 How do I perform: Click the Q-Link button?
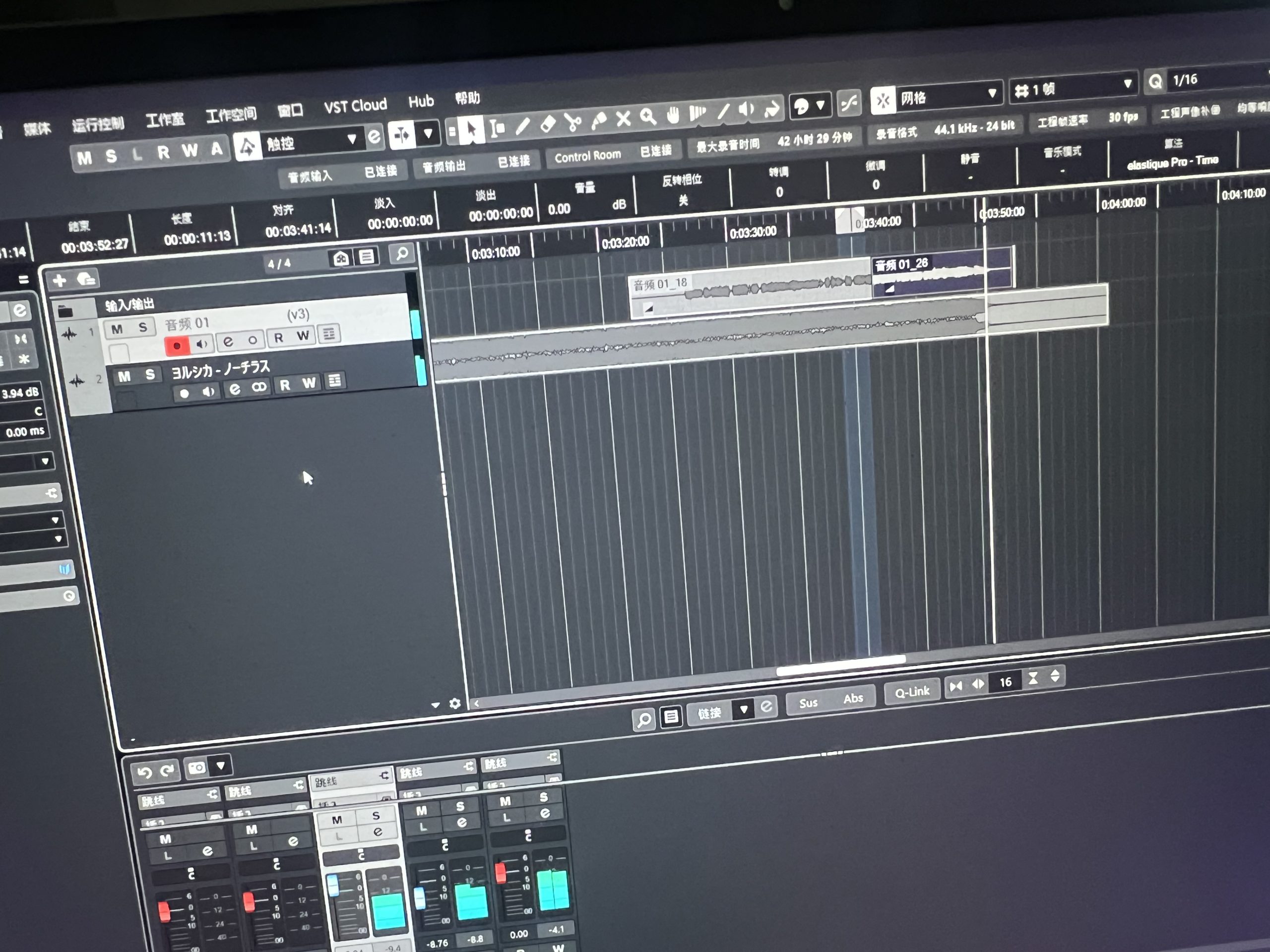coord(912,692)
